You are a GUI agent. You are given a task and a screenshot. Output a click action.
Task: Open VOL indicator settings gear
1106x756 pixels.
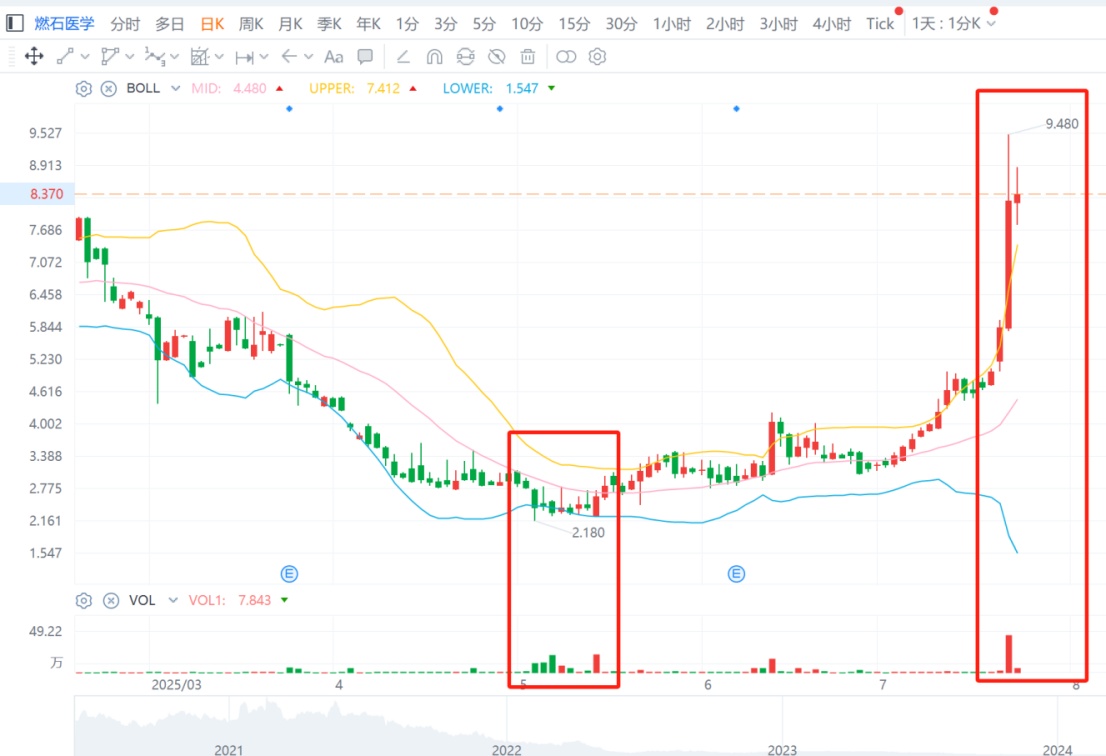(83, 600)
